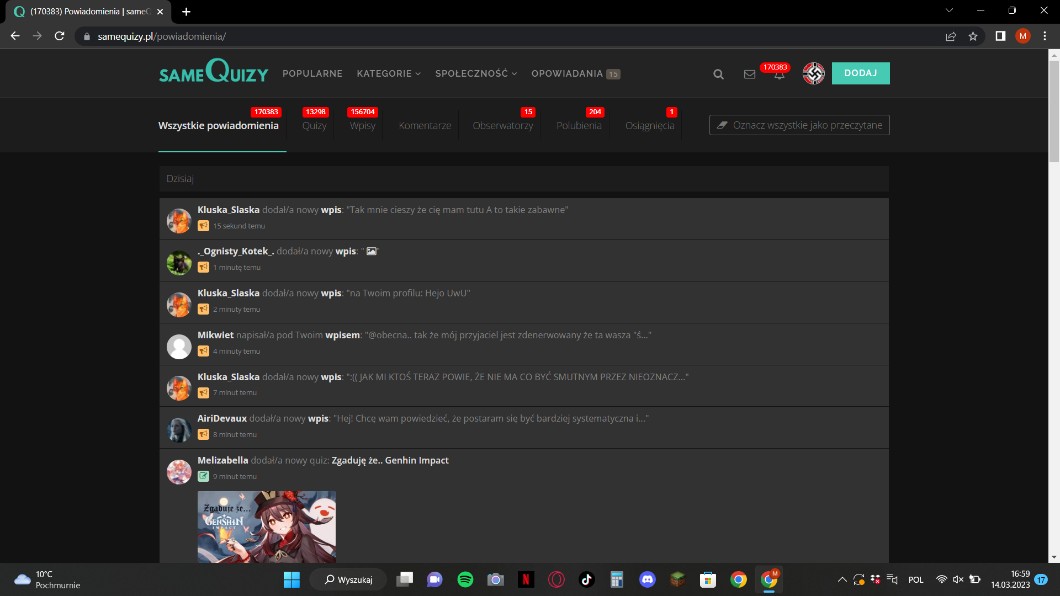The height and width of the screenshot is (596, 1060).
Task: Open Spotify from the taskbar
Action: tap(465, 579)
